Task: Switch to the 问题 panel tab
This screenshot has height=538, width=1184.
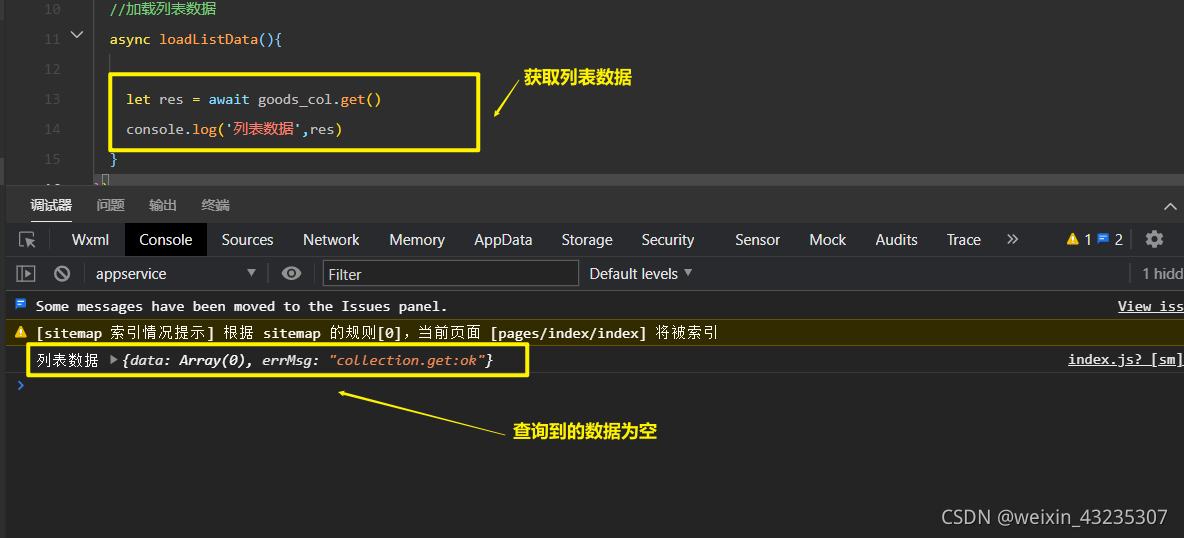Action: [110, 205]
